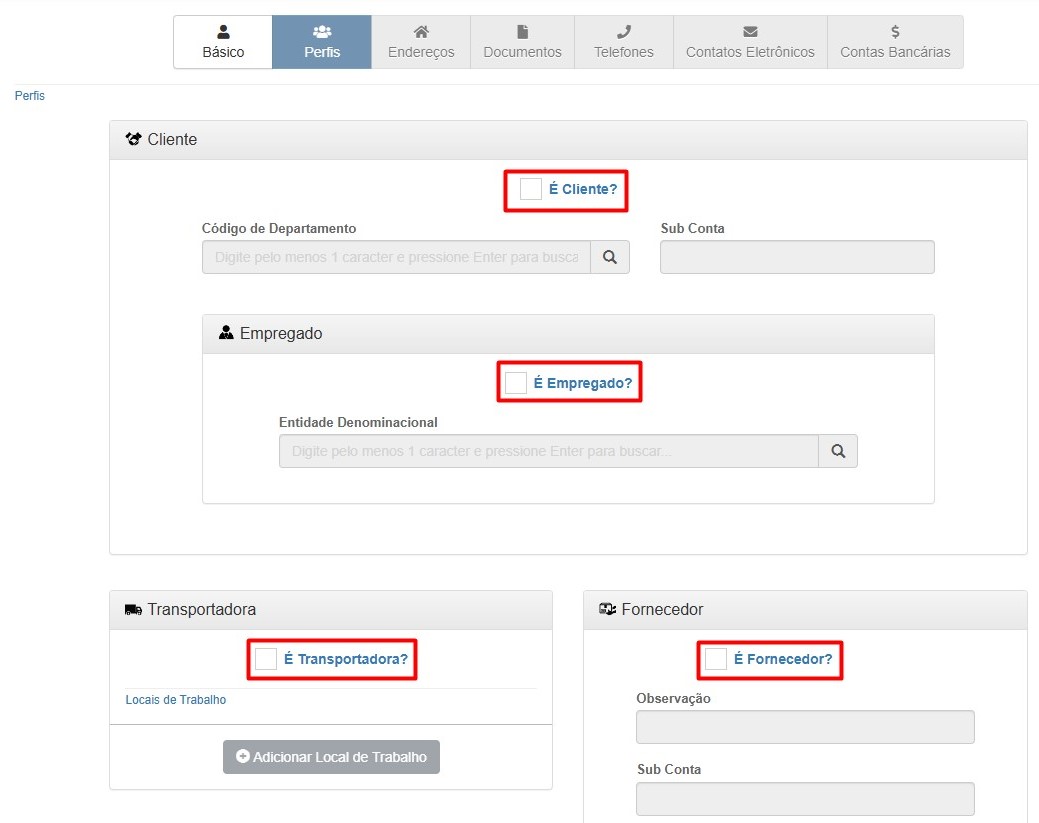The height and width of the screenshot is (823, 1039).
Task: Mark the É Fornecedor? checkbox
Action: (x=716, y=659)
